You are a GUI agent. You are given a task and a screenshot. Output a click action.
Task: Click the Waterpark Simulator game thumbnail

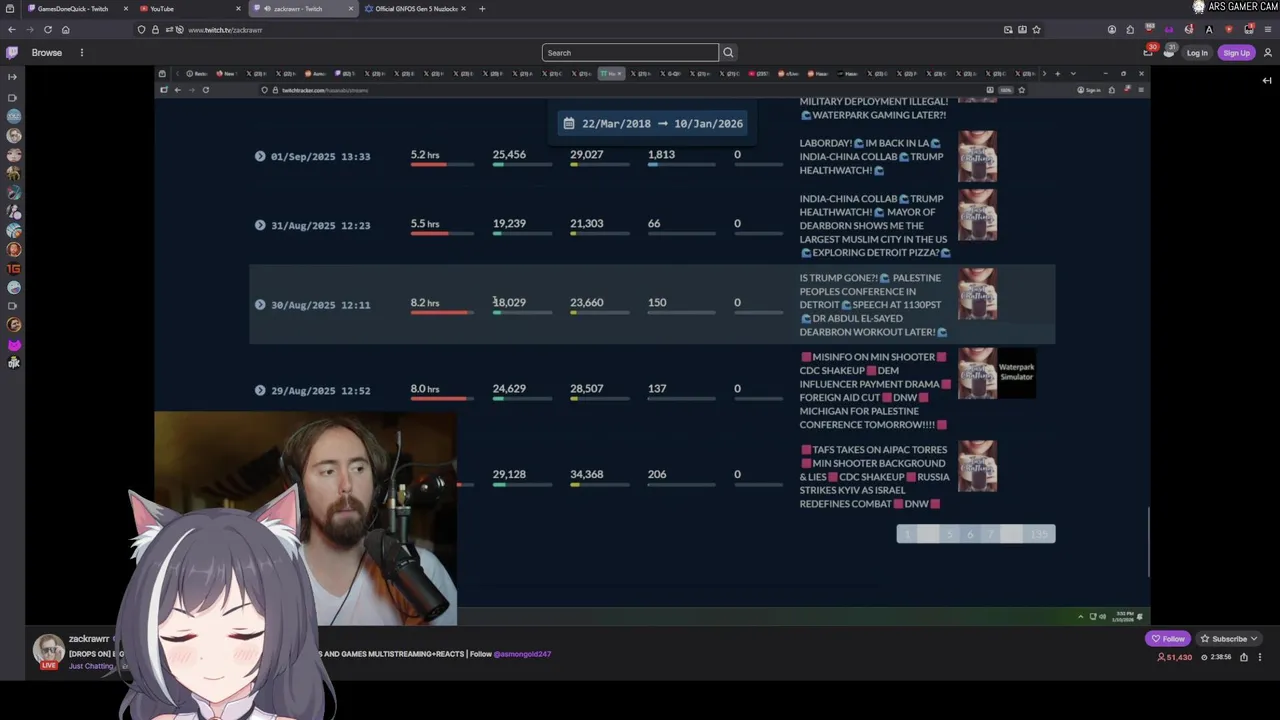tap(1016, 373)
